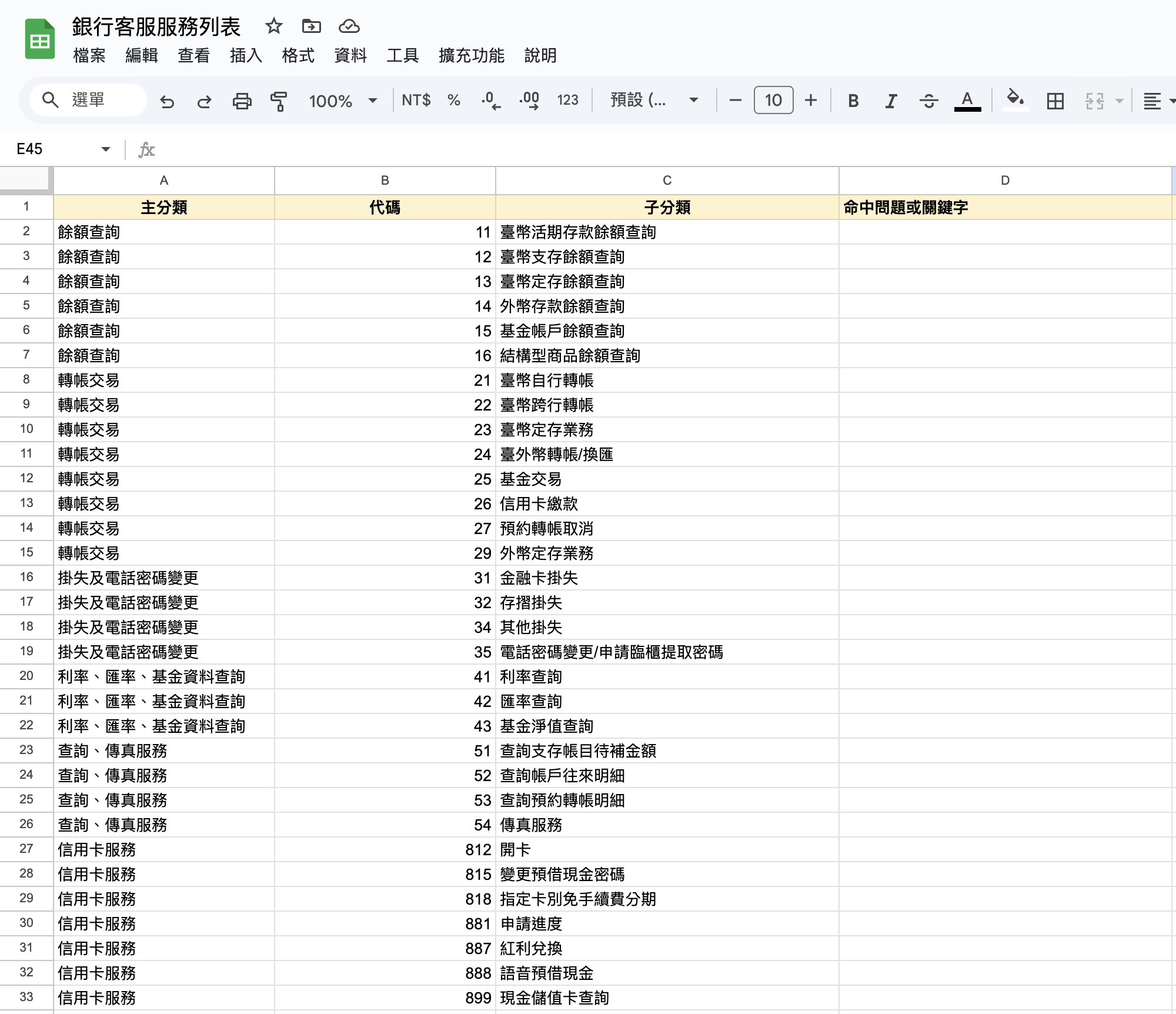
Task: Click the redo arrow icon
Action: [204, 101]
